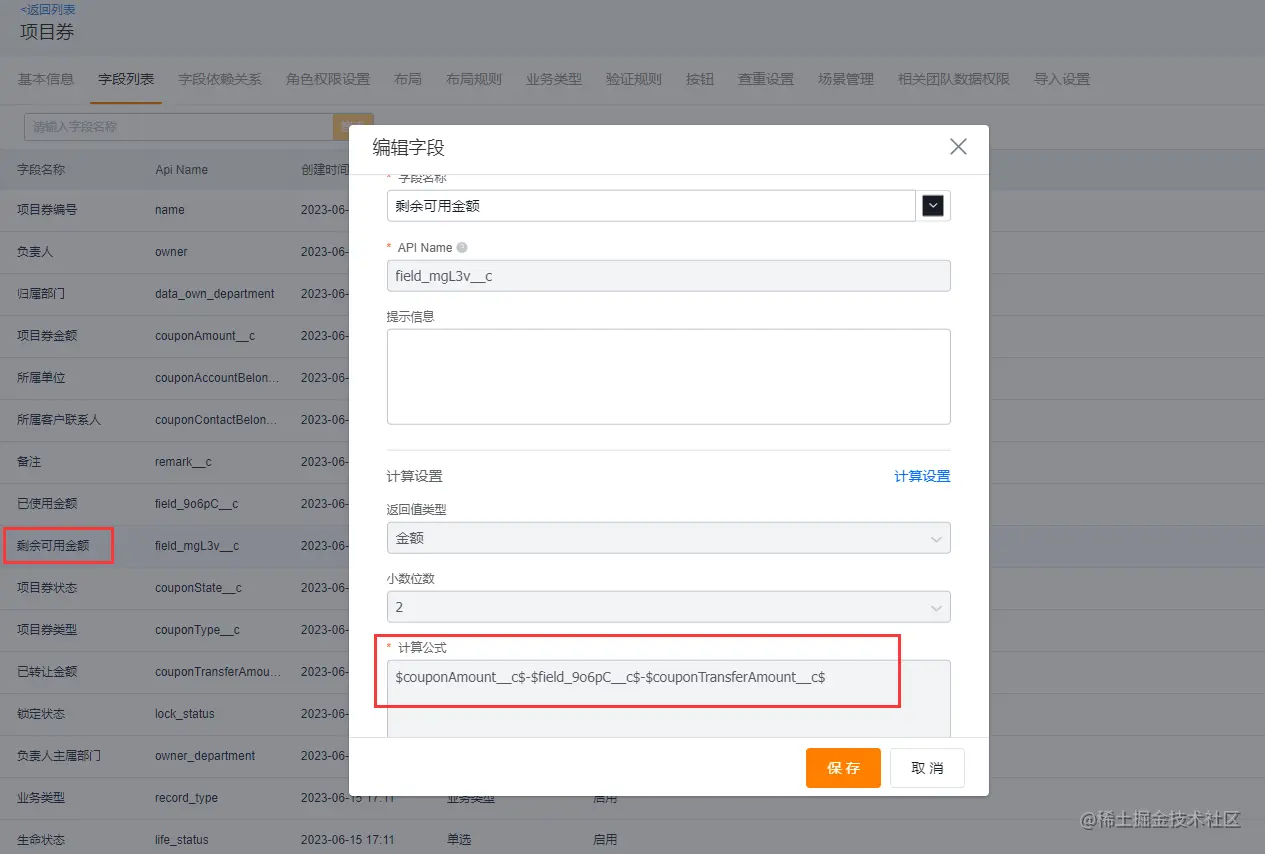The width and height of the screenshot is (1265, 854).
Task: Click the owner_department Api Name cell
Action: (205, 756)
